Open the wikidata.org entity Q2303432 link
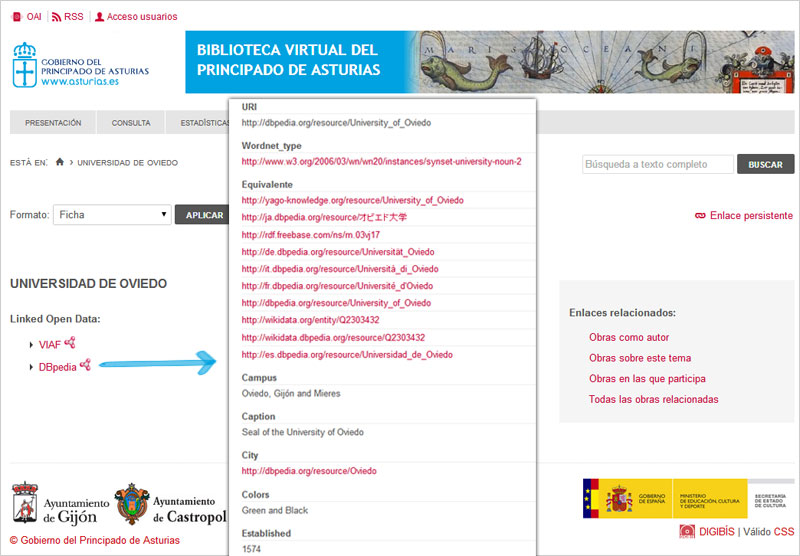 (x=310, y=320)
